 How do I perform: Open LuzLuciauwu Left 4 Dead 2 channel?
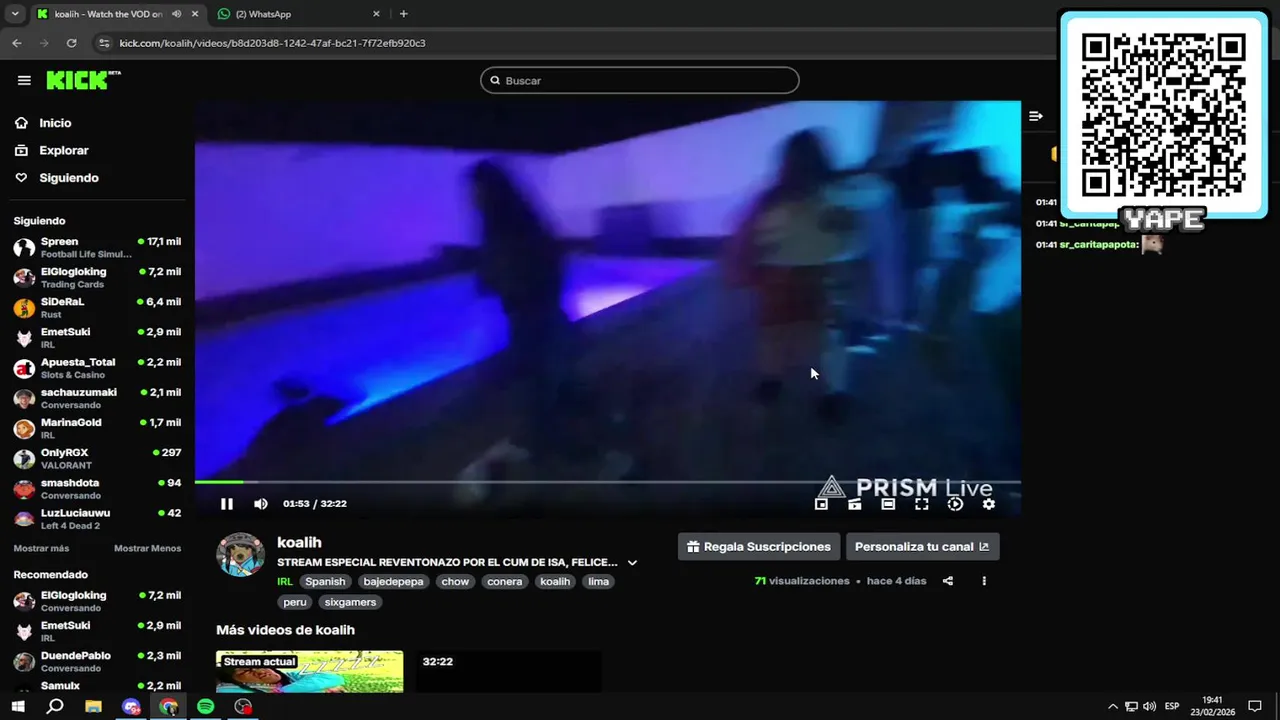(97, 519)
